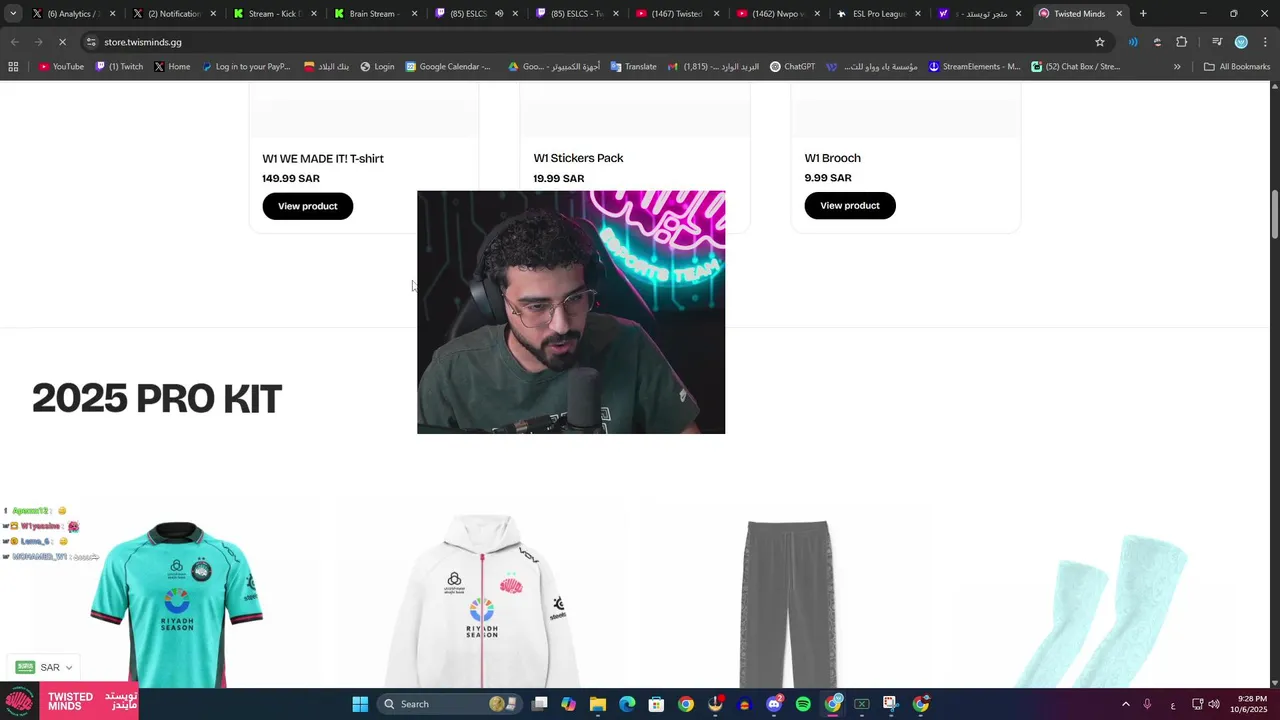Screen dimensions: 1280x720
Task: Open the Chrome three-dot menu
Action: coord(1264,42)
